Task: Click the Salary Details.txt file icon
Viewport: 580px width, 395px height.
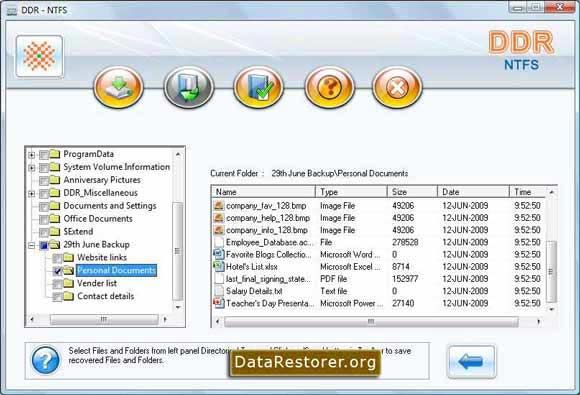Action: (x=219, y=291)
